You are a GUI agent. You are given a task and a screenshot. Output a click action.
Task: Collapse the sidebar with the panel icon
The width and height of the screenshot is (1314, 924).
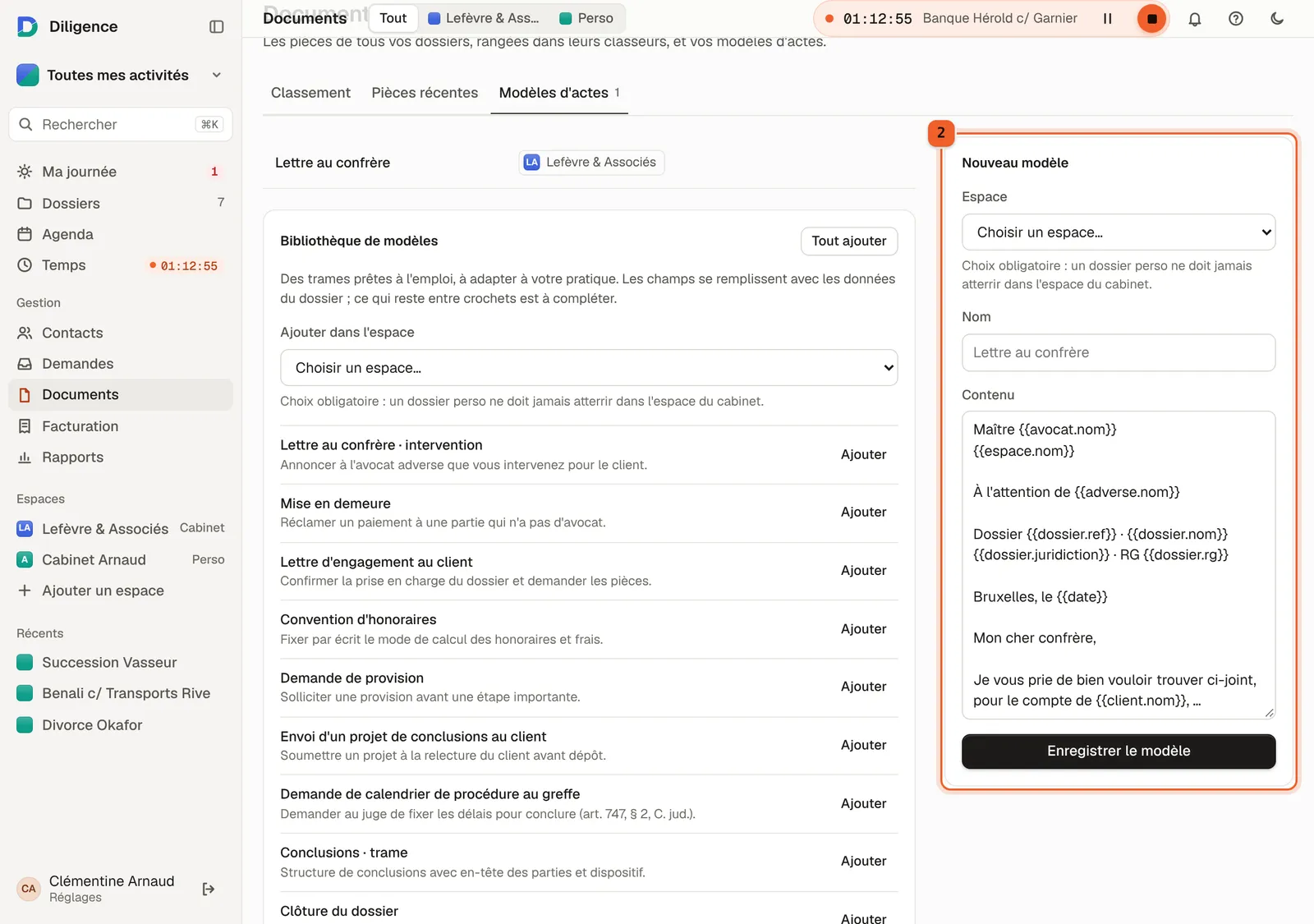point(217,26)
